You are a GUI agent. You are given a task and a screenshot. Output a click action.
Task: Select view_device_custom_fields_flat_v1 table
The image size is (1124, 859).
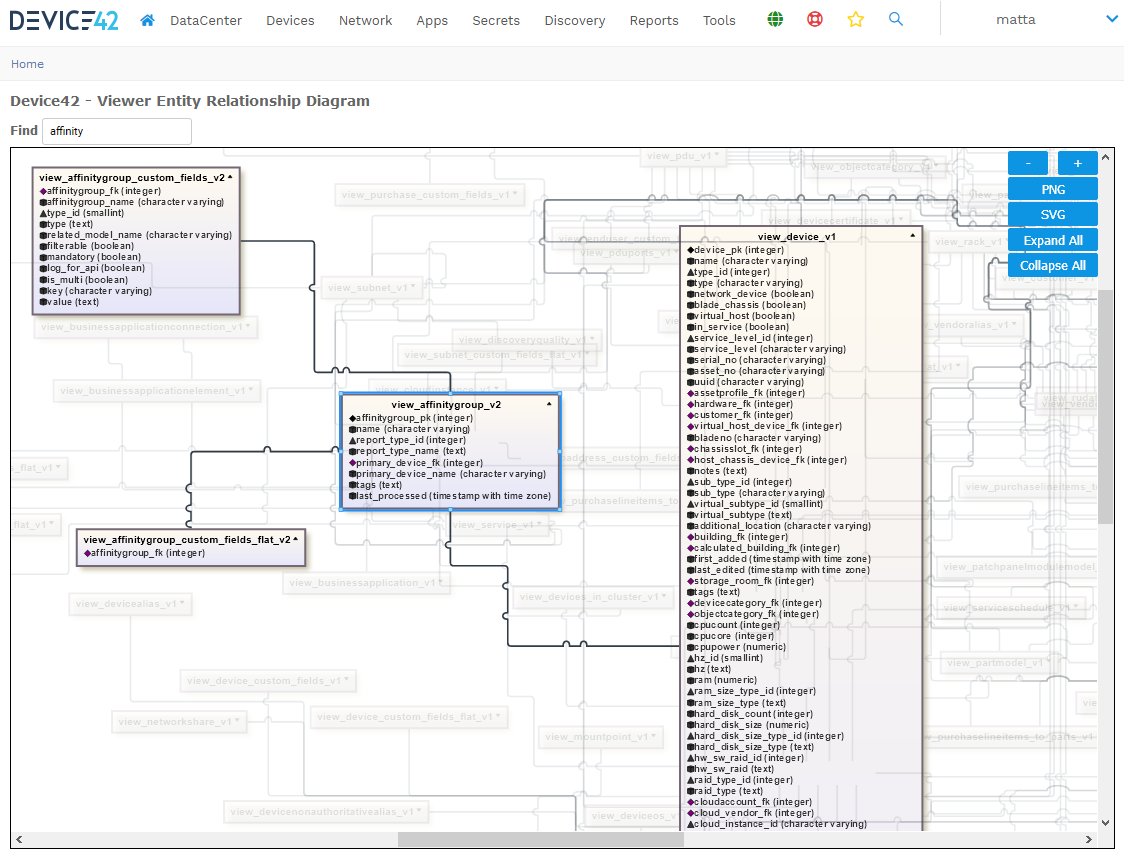pyautogui.click(x=409, y=716)
